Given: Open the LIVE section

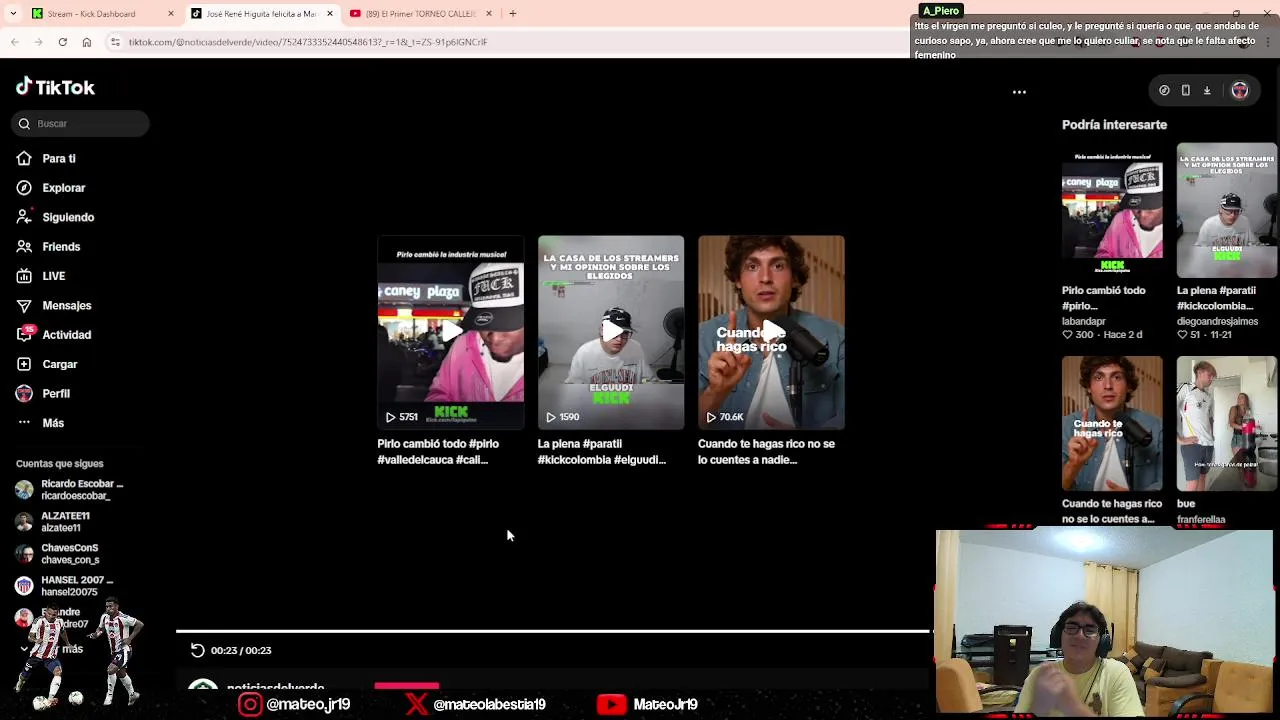Looking at the screenshot, I should pyautogui.click(x=41, y=276).
